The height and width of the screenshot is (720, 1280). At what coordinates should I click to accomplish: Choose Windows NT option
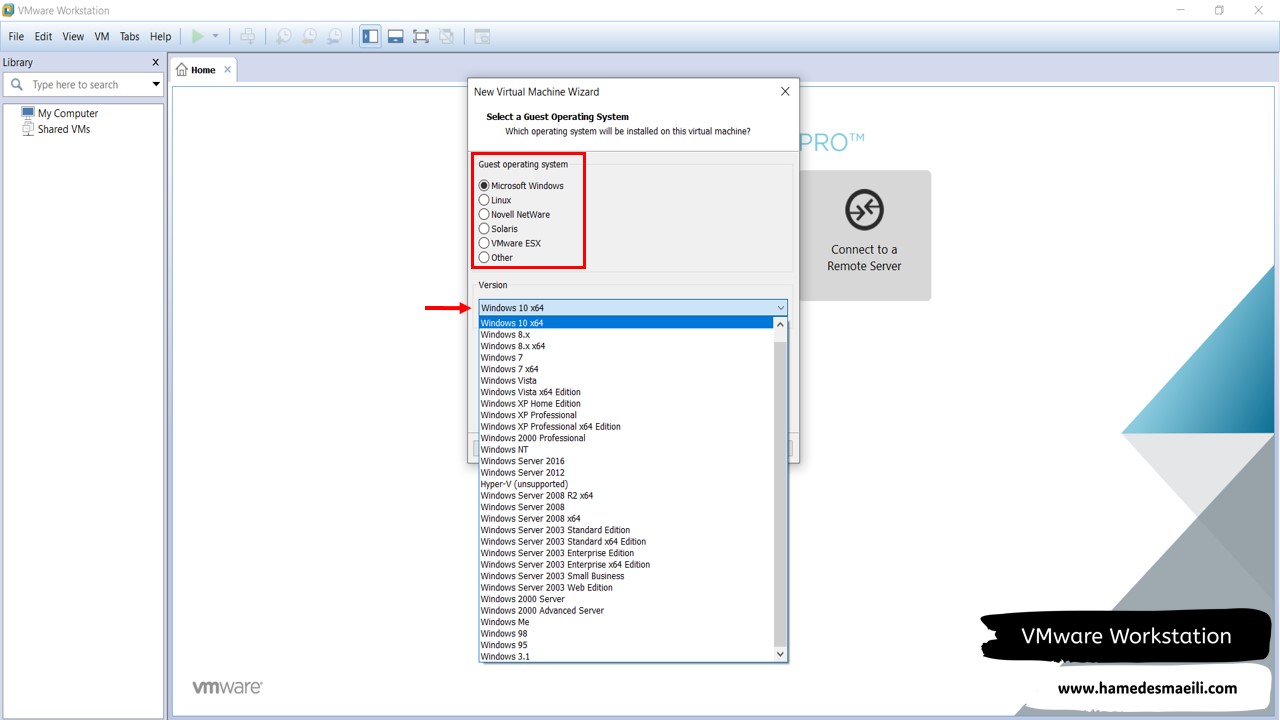(626, 450)
